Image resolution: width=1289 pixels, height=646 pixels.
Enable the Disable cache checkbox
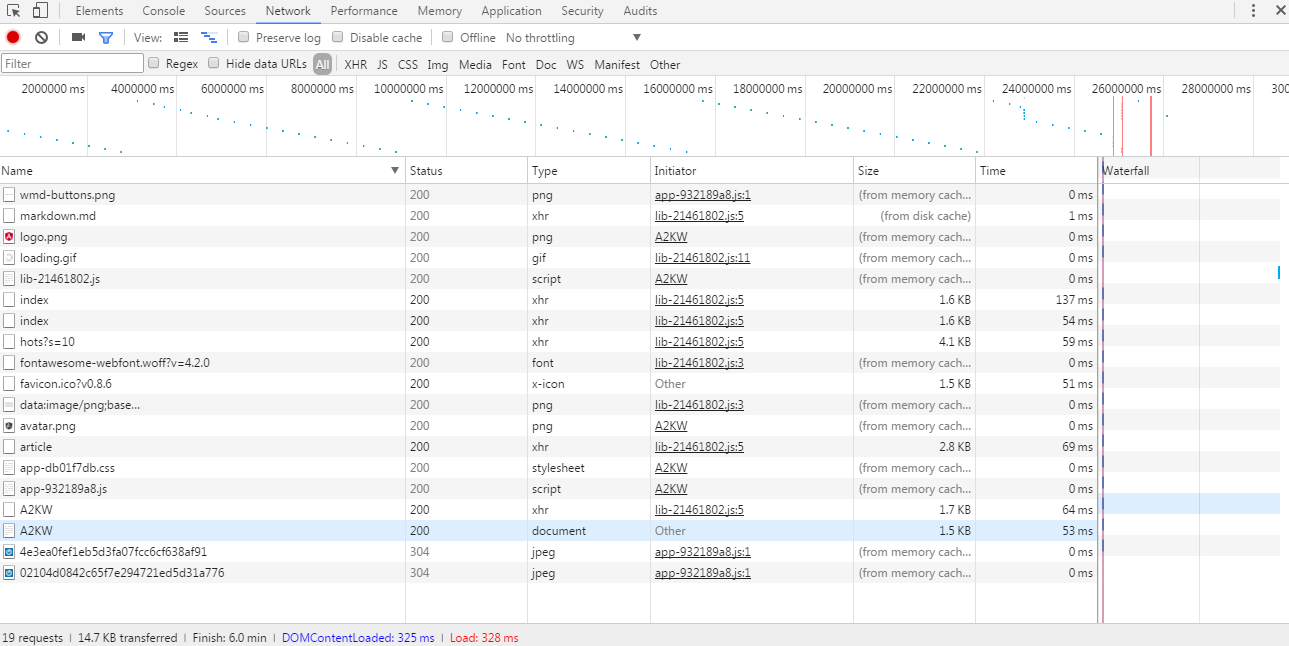[x=337, y=37]
